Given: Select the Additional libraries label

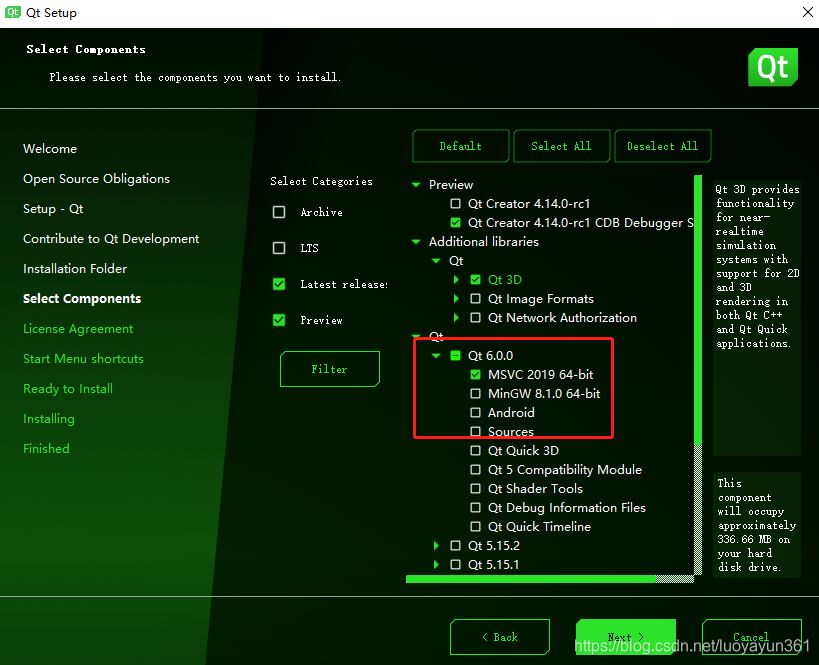Looking at the screenshot, I should click(484, 241).
